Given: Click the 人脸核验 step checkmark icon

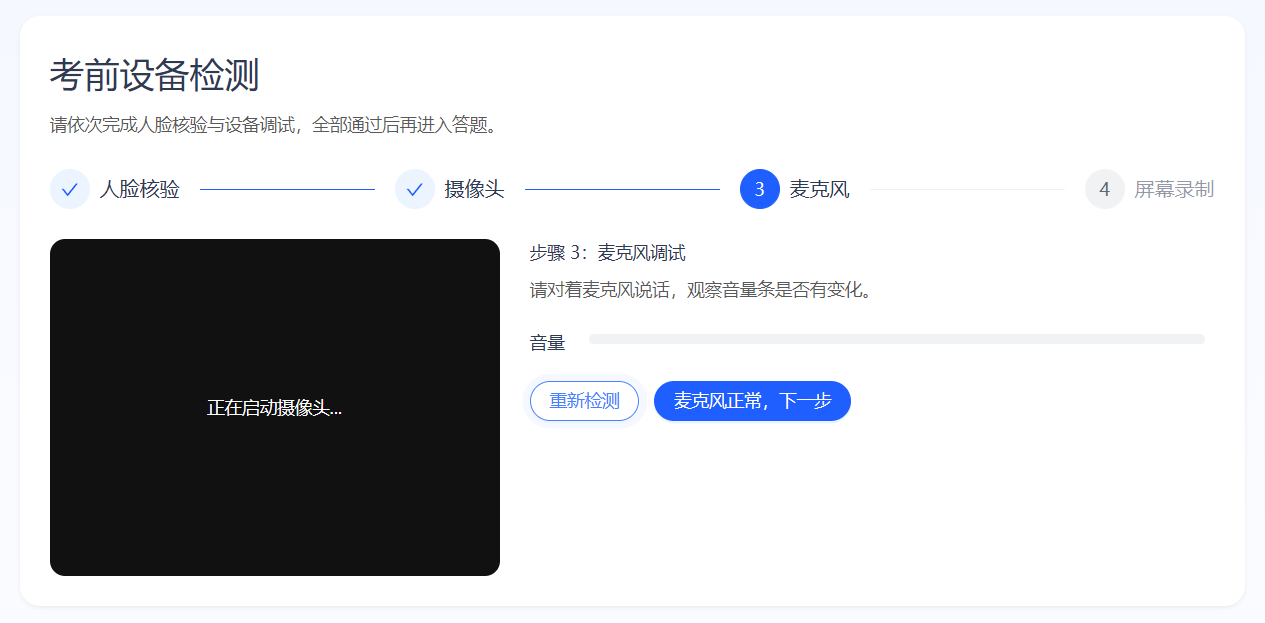Looking at the screenshot, I should coord(70,189).
